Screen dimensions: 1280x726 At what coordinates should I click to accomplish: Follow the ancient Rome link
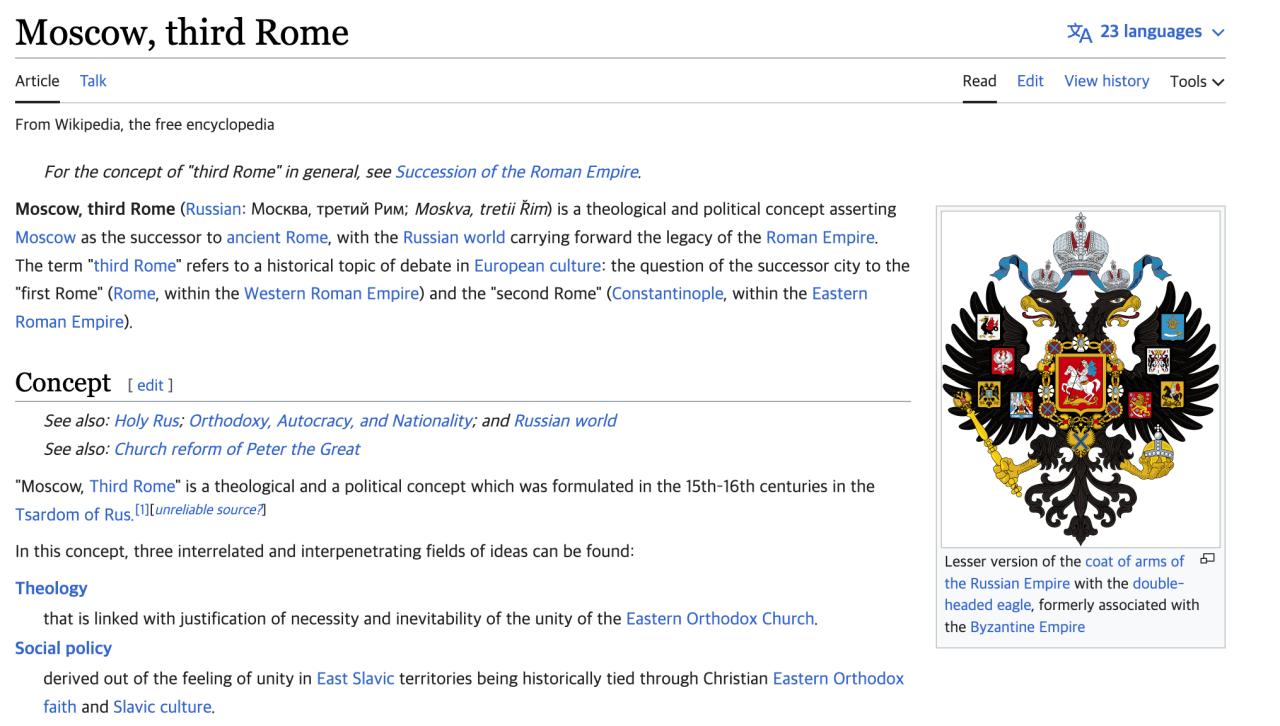[277, 238]
